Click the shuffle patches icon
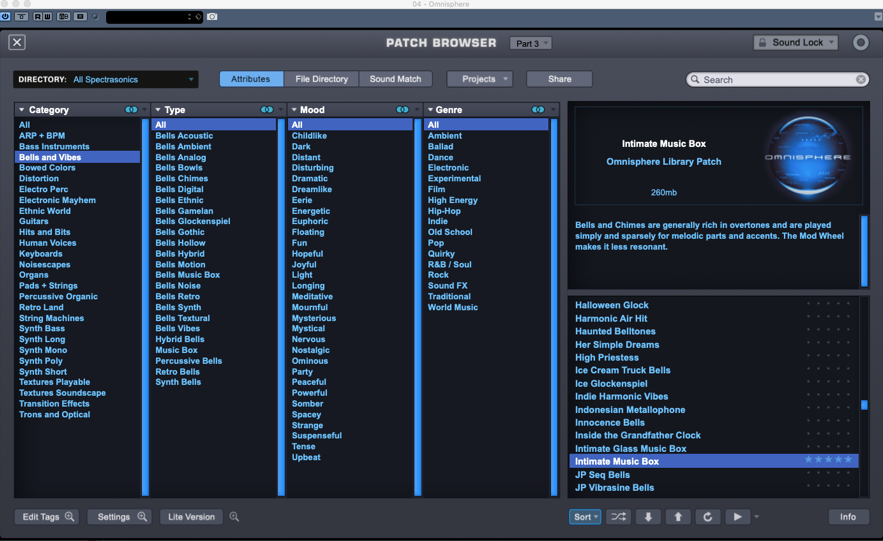 (618, 517)
